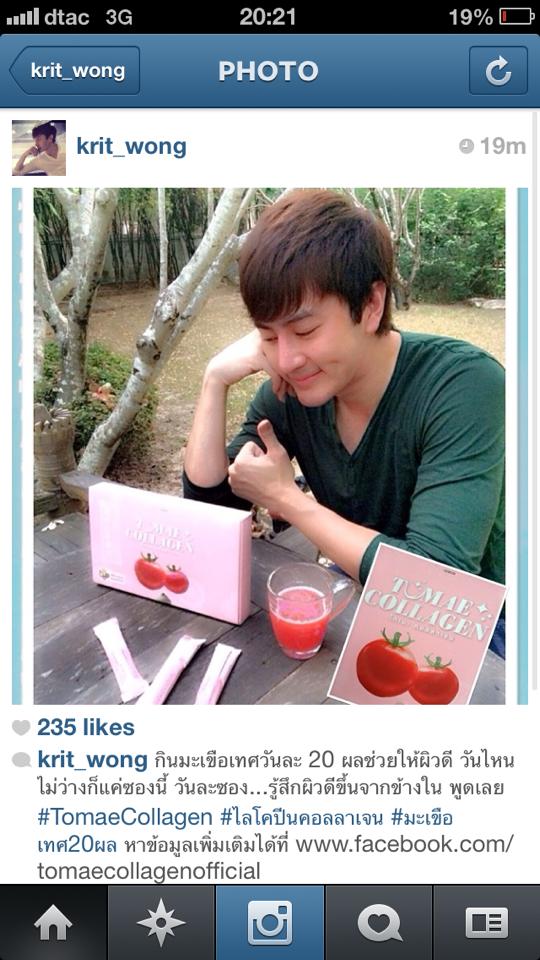Tap the gray heart like icon
Image resolution: width=540 pixels, height=960 pixels.
click(x=21, y=727)
